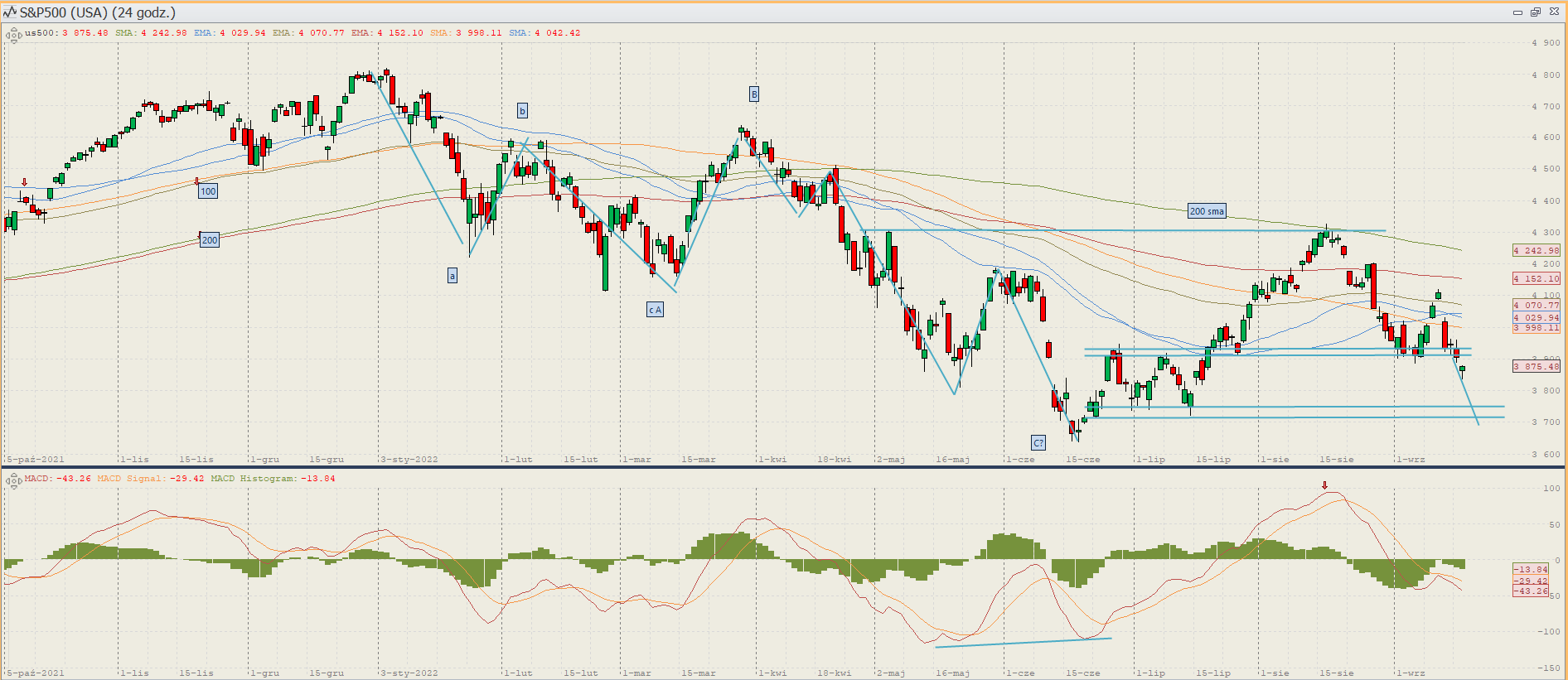The height and width of the screenshot is (680, 1568).
Task: Click the lowercase 'a' wave label
Action: 452,276
